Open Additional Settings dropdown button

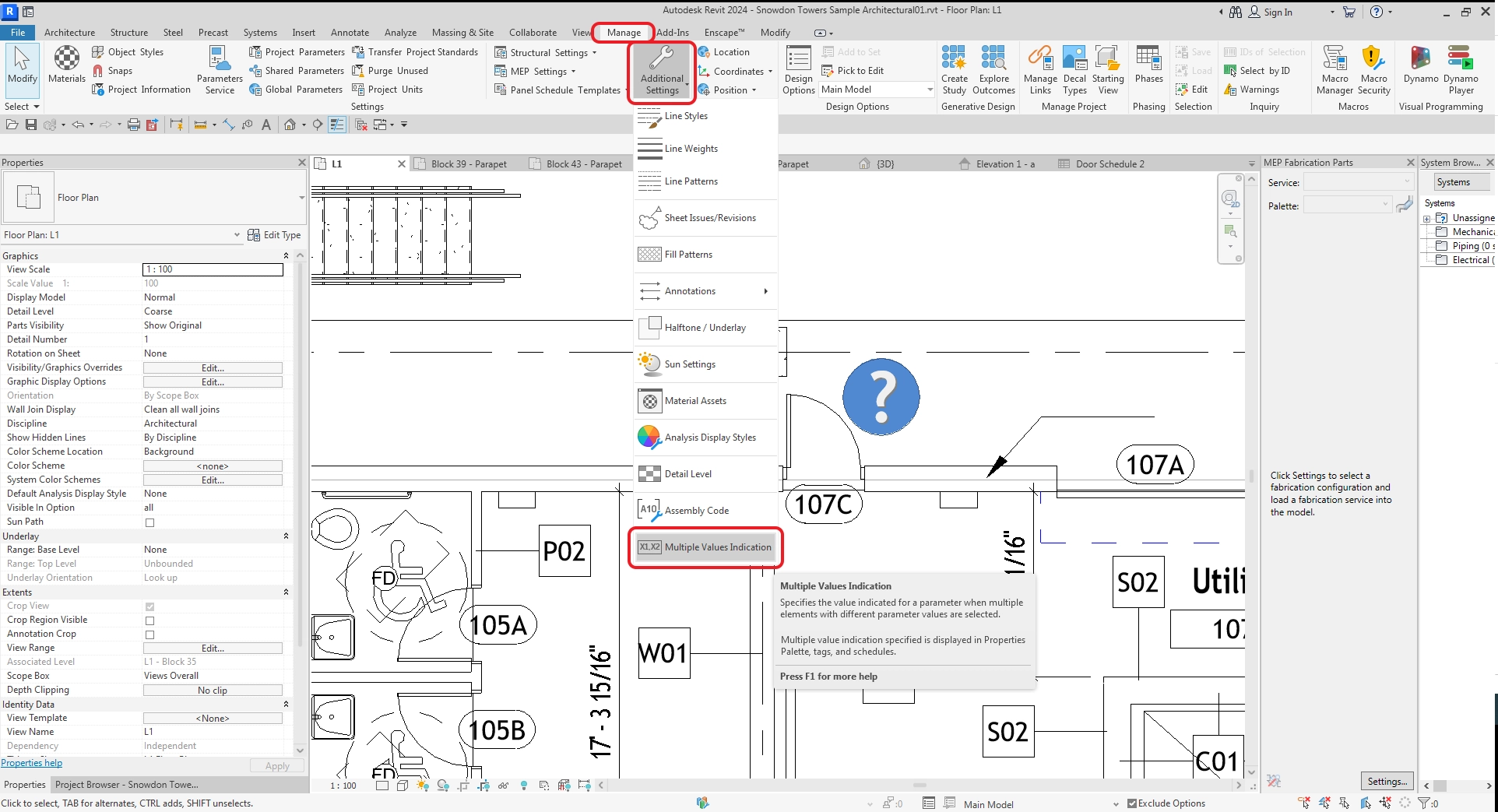[x=662, y=70]
